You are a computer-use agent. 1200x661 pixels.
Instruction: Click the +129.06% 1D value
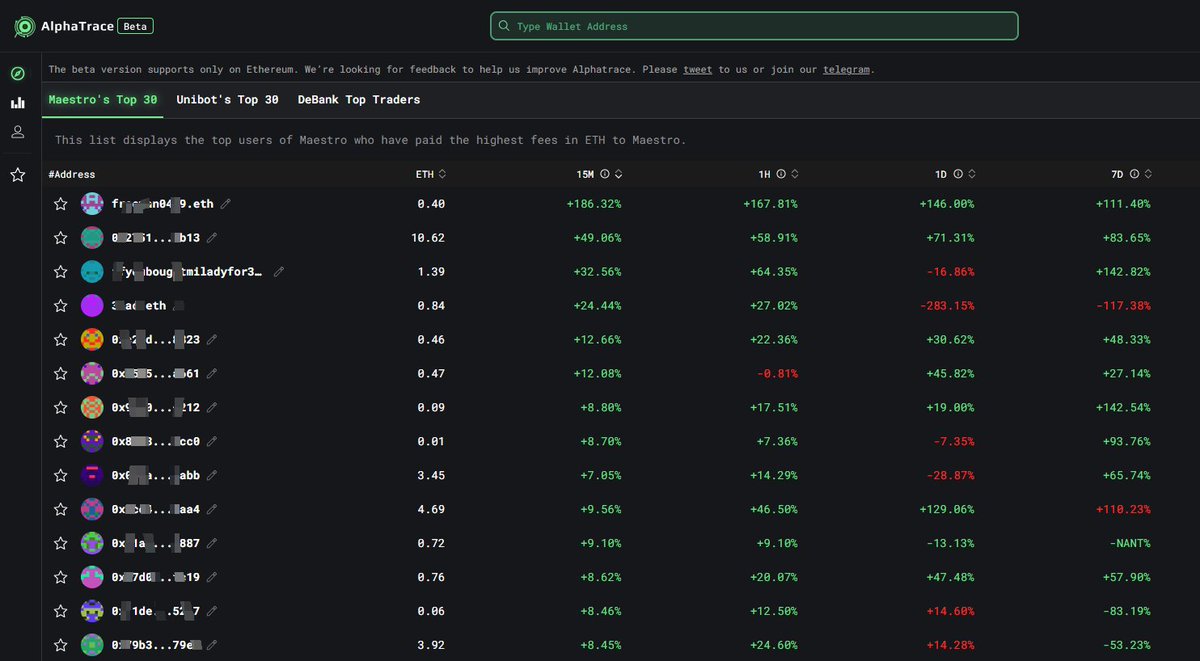tap(946, 509)
